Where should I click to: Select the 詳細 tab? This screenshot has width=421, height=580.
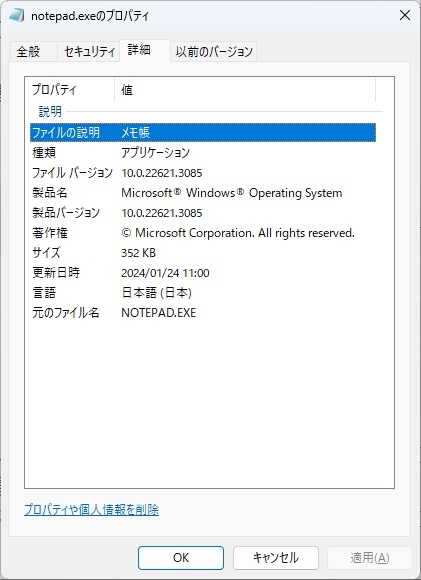click(x=139, y=50)
